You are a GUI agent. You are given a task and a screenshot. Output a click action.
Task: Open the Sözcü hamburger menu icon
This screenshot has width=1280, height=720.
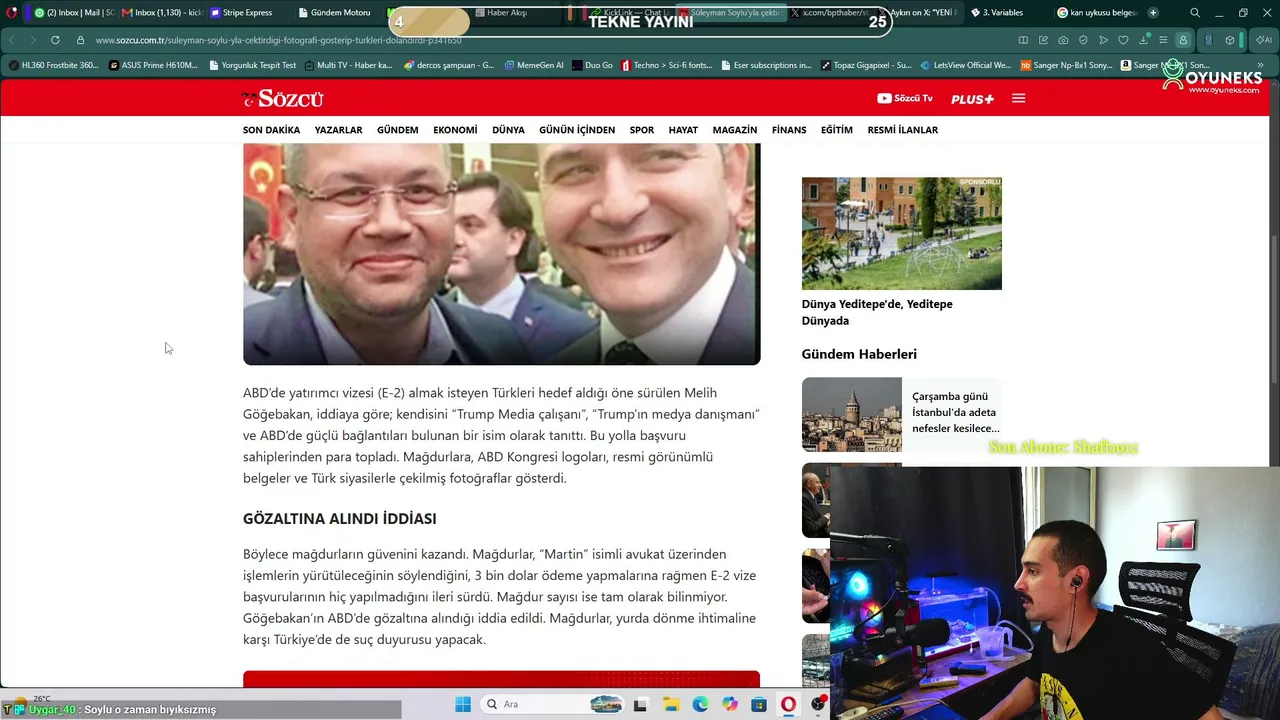[1019, 98]
